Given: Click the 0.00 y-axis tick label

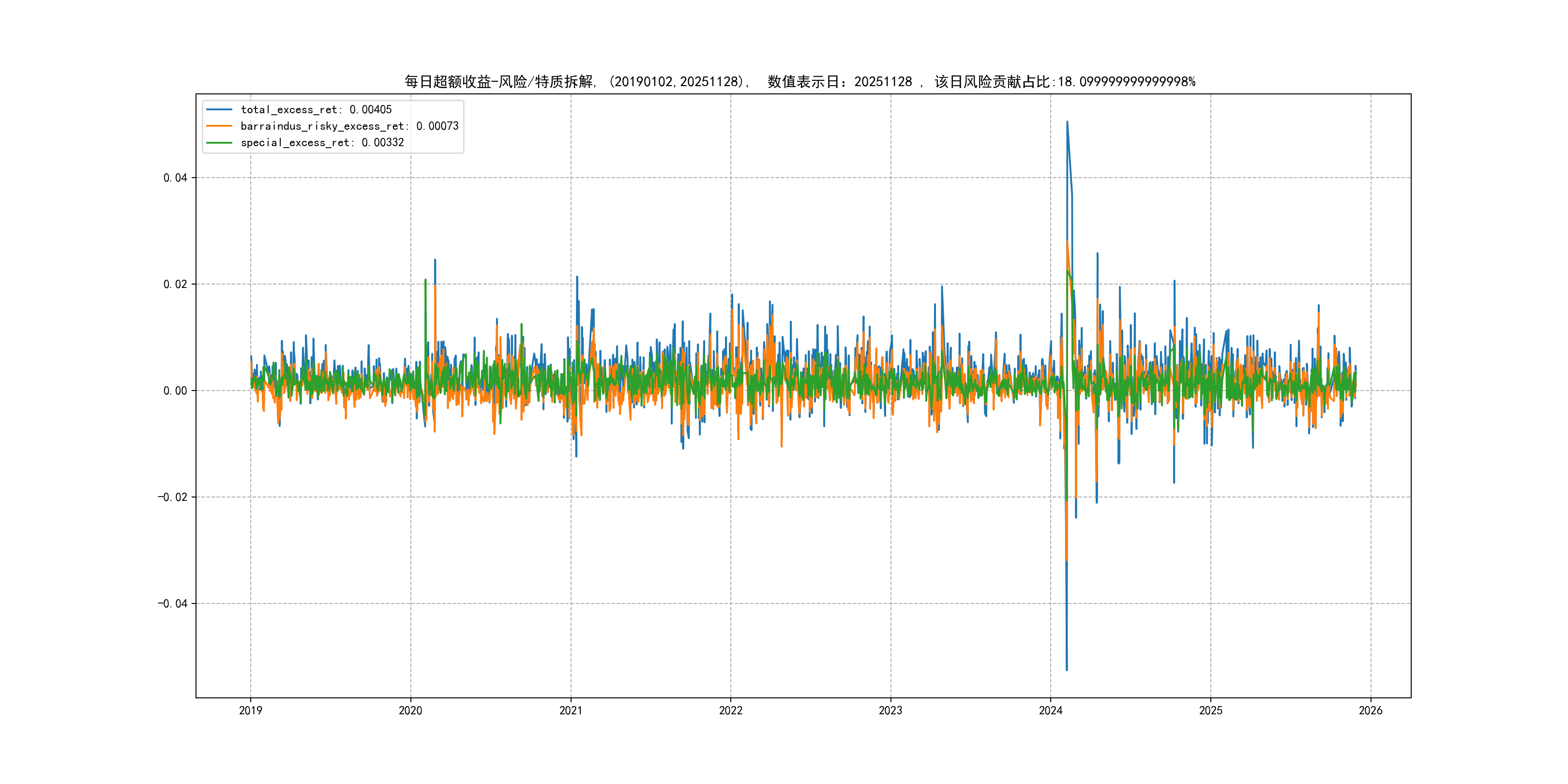Looking at the screenshot, I should point(175,391).
